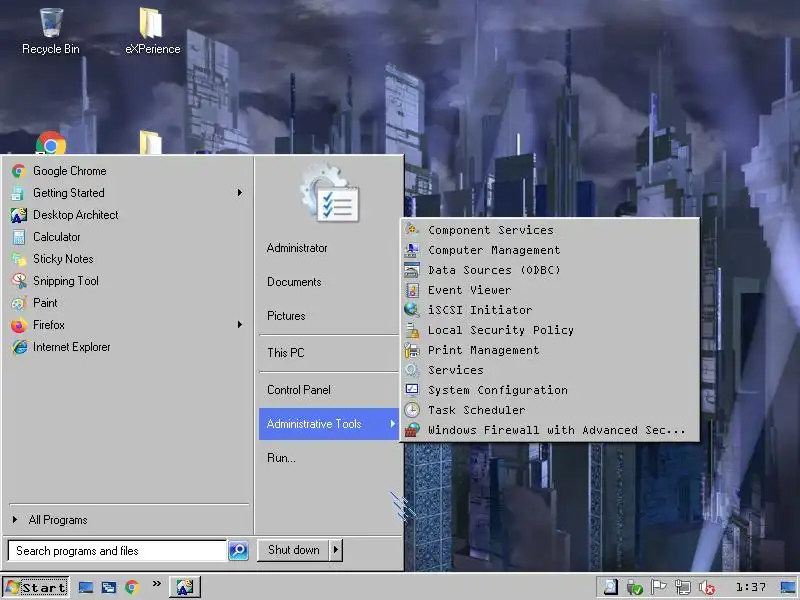
Task: Click the Event Viewer text label
Action: click(x=469, y=290)
